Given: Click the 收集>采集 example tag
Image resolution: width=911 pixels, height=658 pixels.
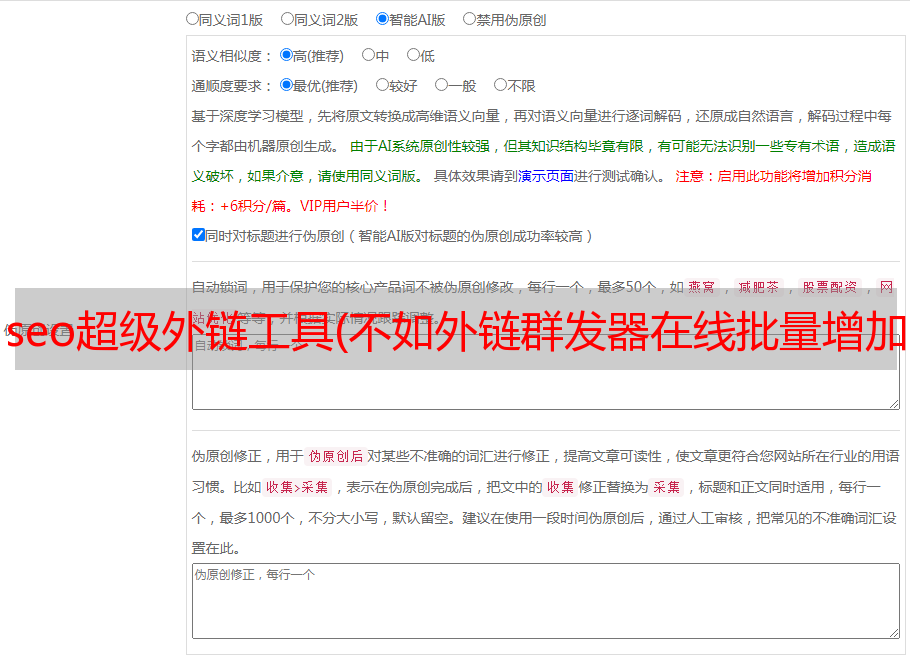Looking at the screenshot, I should 297,487.
